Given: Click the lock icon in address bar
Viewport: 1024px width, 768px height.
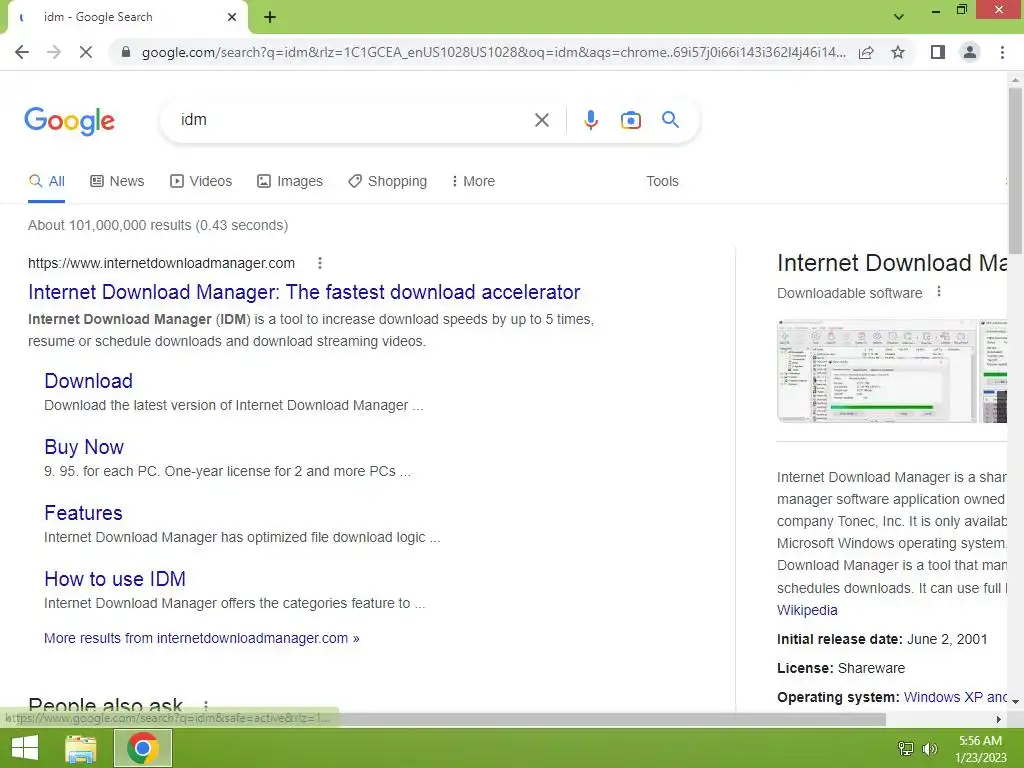Looking at the screenshot, I should coord(126,52).
